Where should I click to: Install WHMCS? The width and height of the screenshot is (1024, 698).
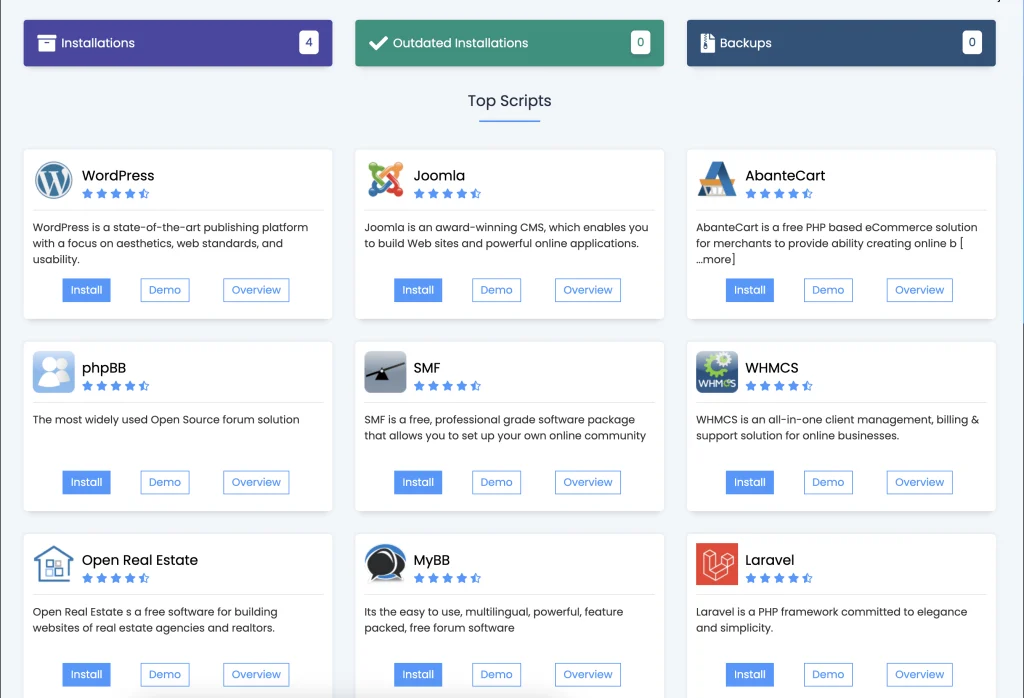(x=750, y=482)
